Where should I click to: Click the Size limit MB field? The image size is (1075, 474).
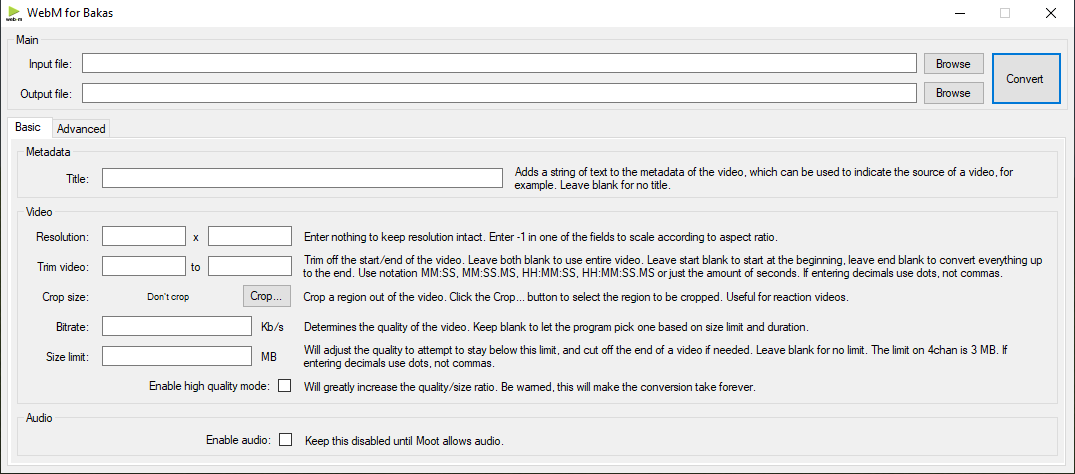(x=177, y=356)
